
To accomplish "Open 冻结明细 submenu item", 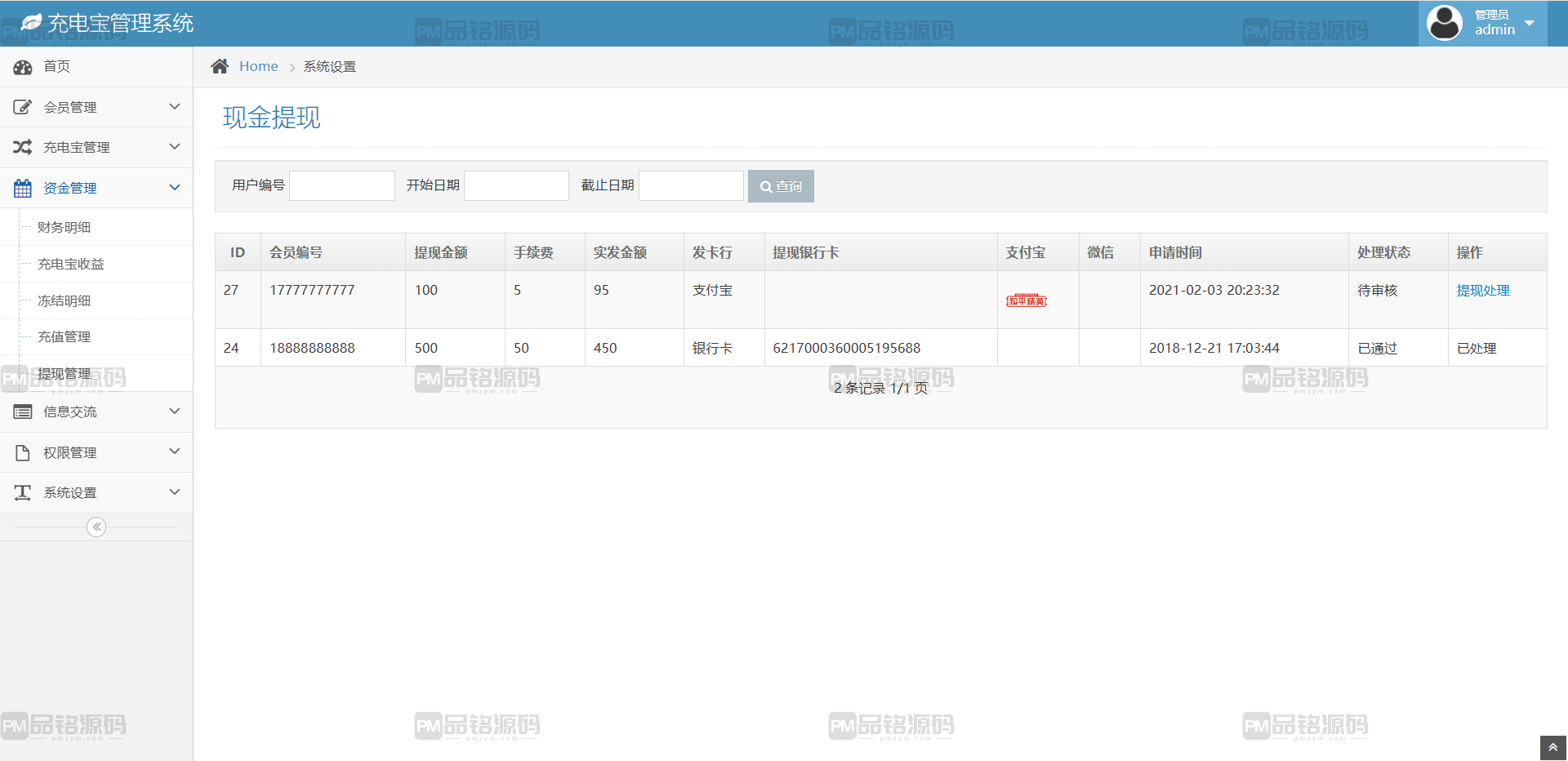I will point(64,300).
